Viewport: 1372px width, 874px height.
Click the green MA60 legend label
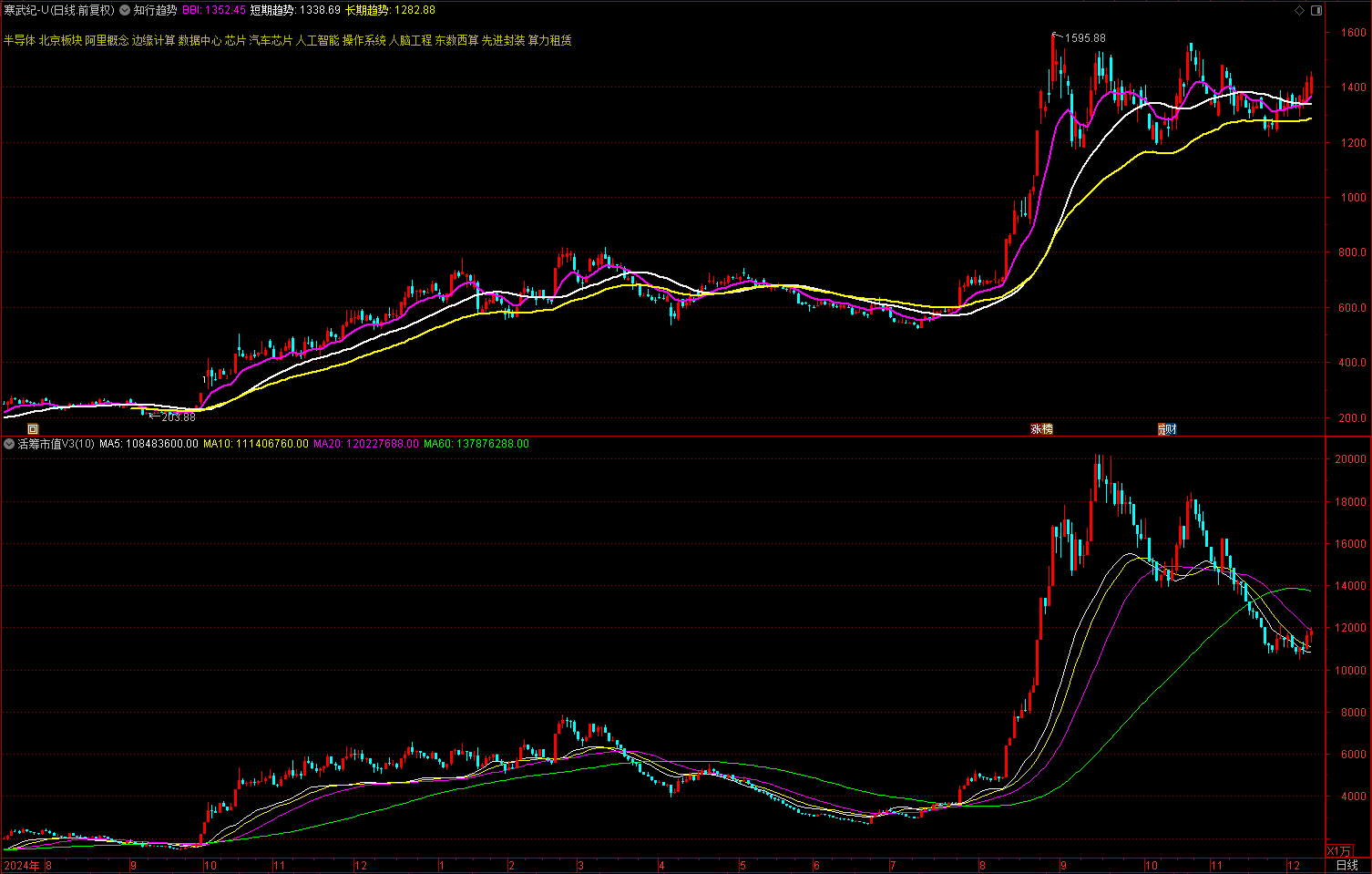tap(476, 444)
